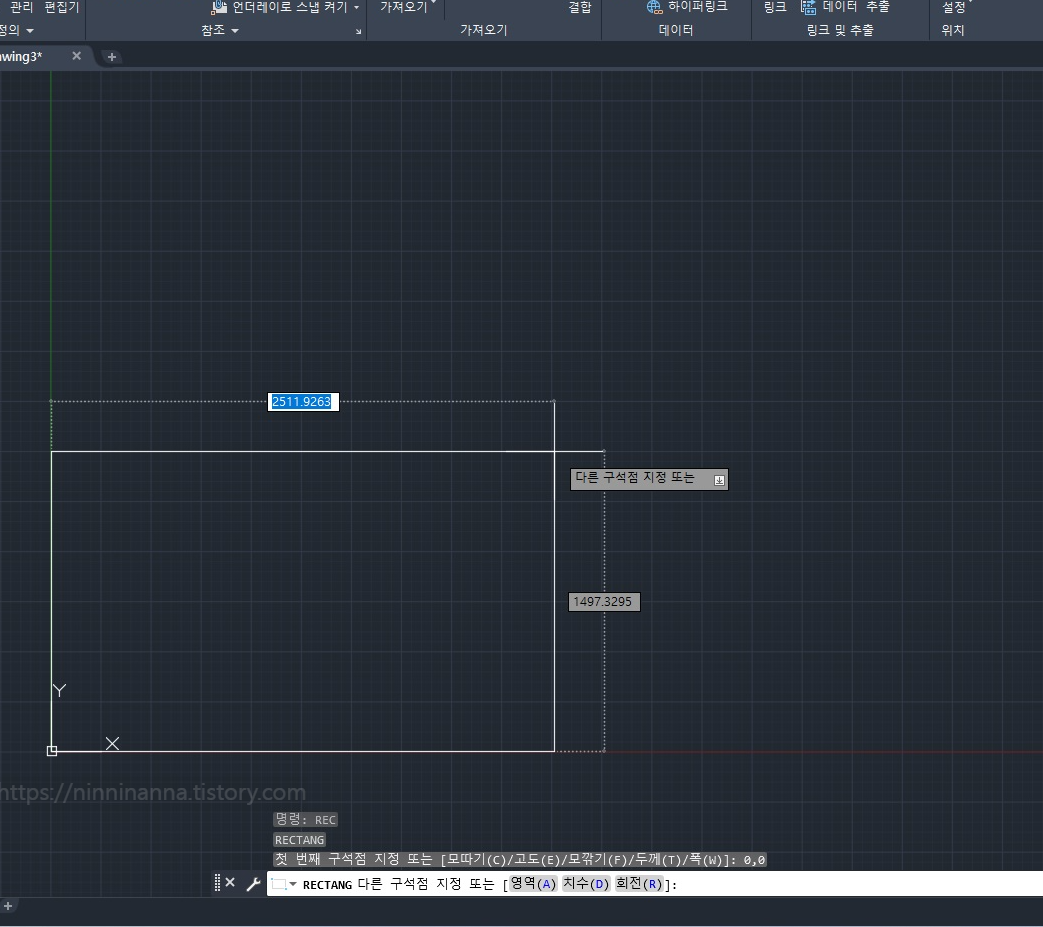Click the 링크 및 추출 panel title

[840, 31]
